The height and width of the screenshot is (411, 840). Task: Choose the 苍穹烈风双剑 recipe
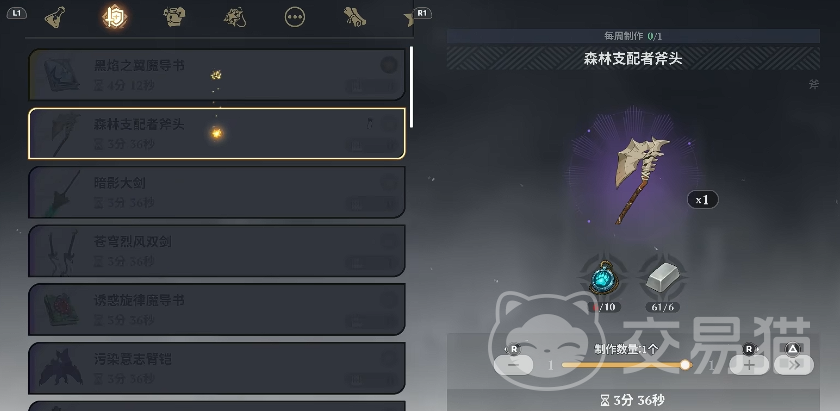[x=217, y=251]
